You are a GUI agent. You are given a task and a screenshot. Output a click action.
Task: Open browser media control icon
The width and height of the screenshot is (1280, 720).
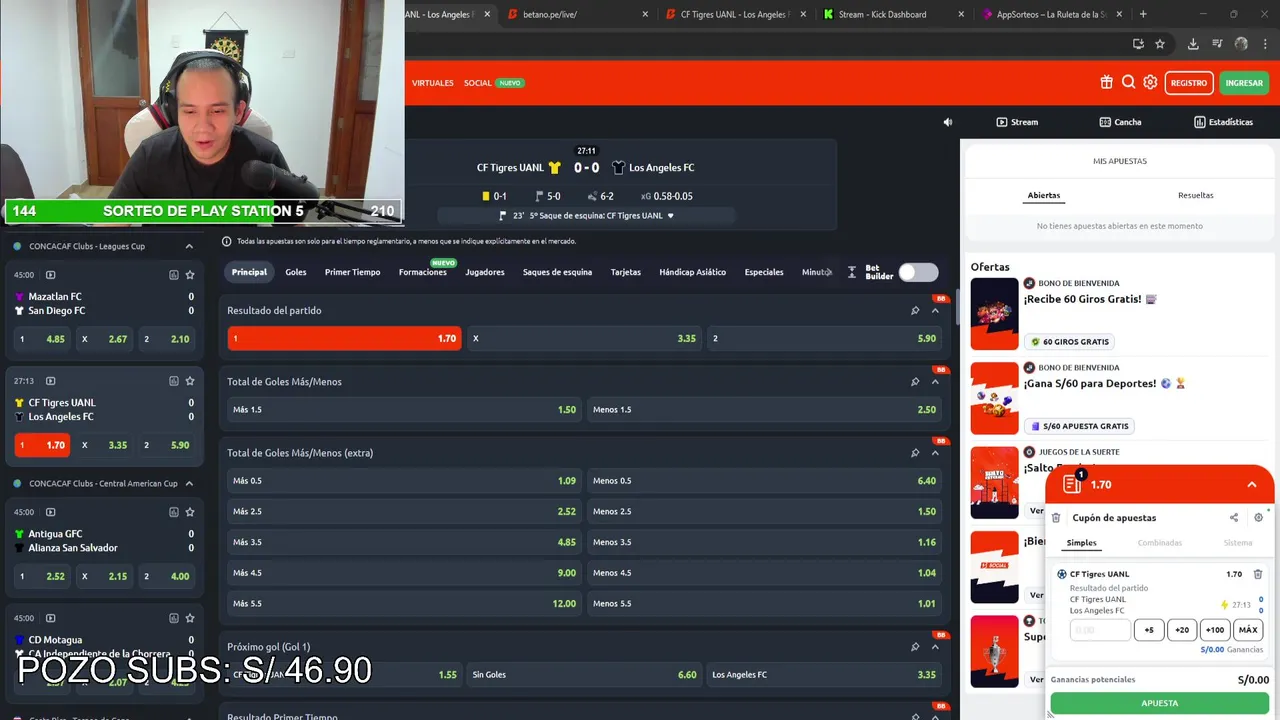1217,44
